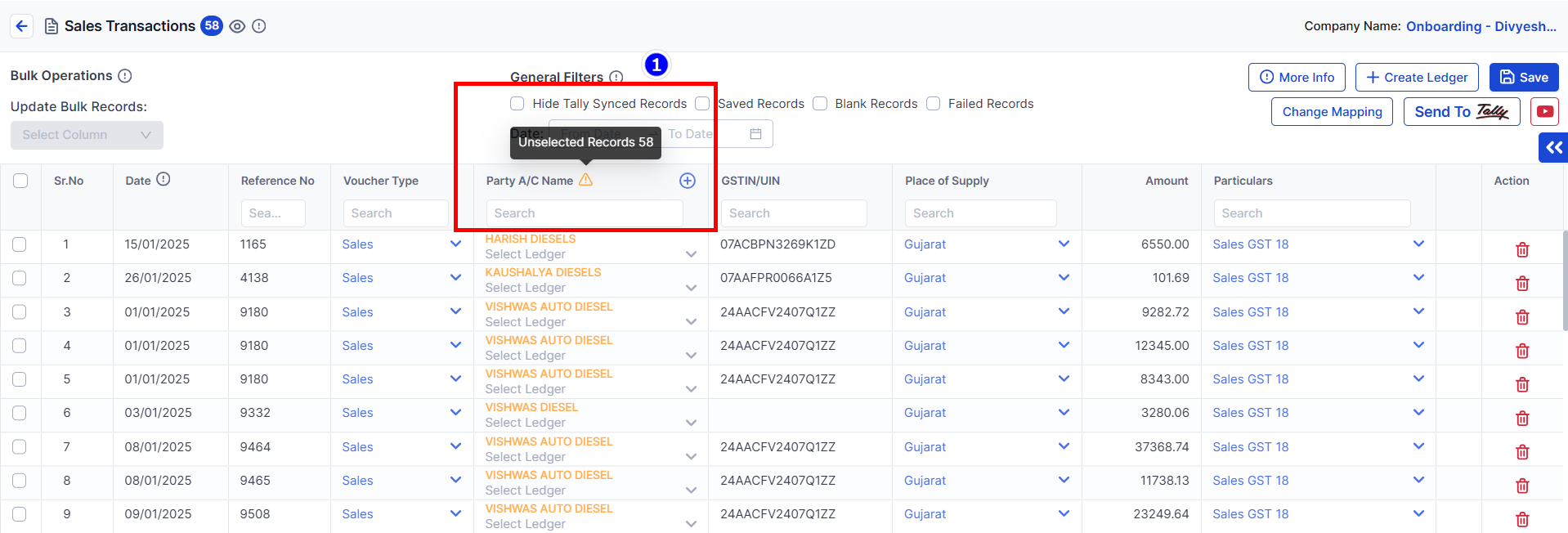The image size is (1568, 533).
Task: Click the back arrow beside Sales Transactions
Action: pos(22,26)
